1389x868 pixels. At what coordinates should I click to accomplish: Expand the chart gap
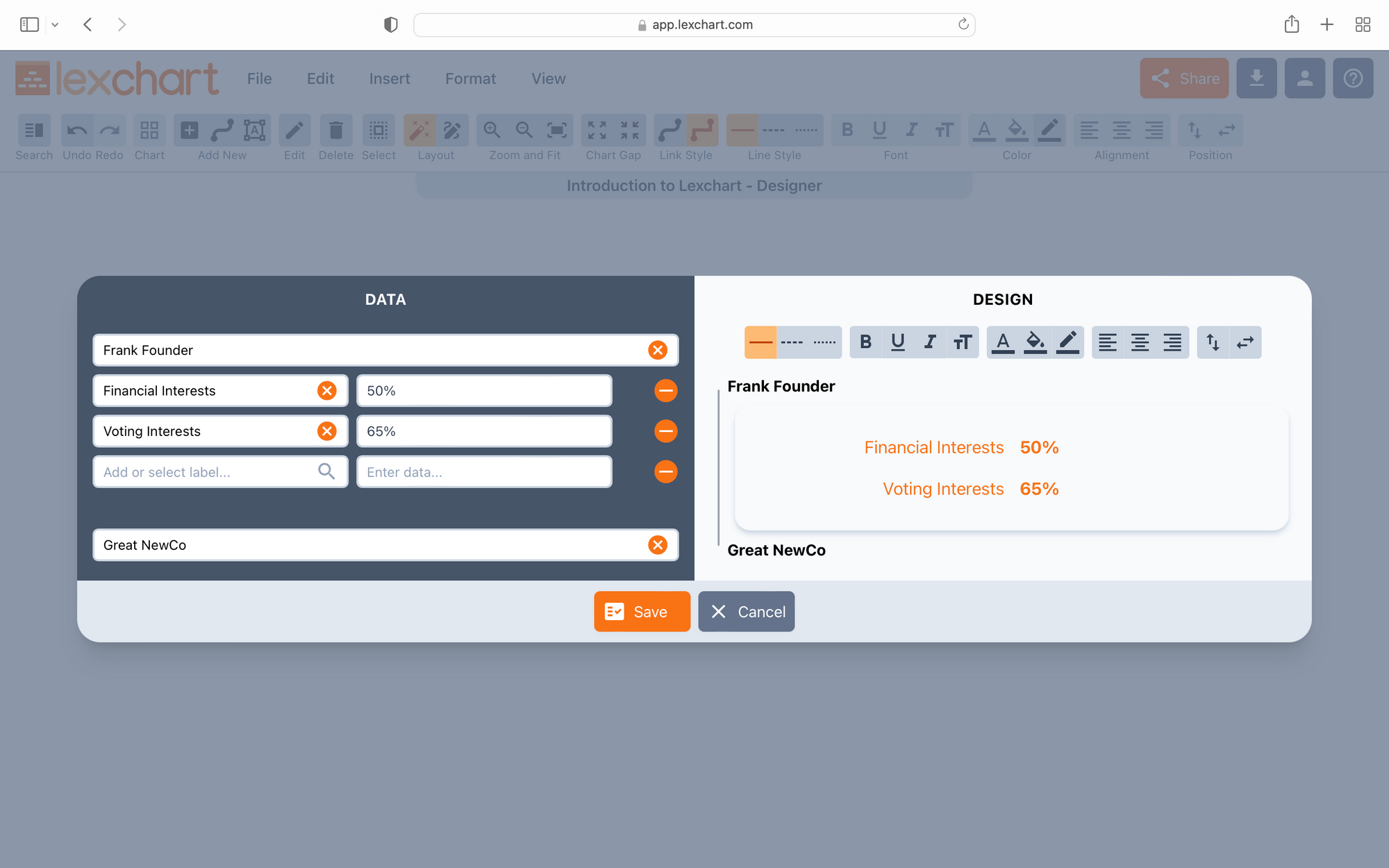point(597,130)
